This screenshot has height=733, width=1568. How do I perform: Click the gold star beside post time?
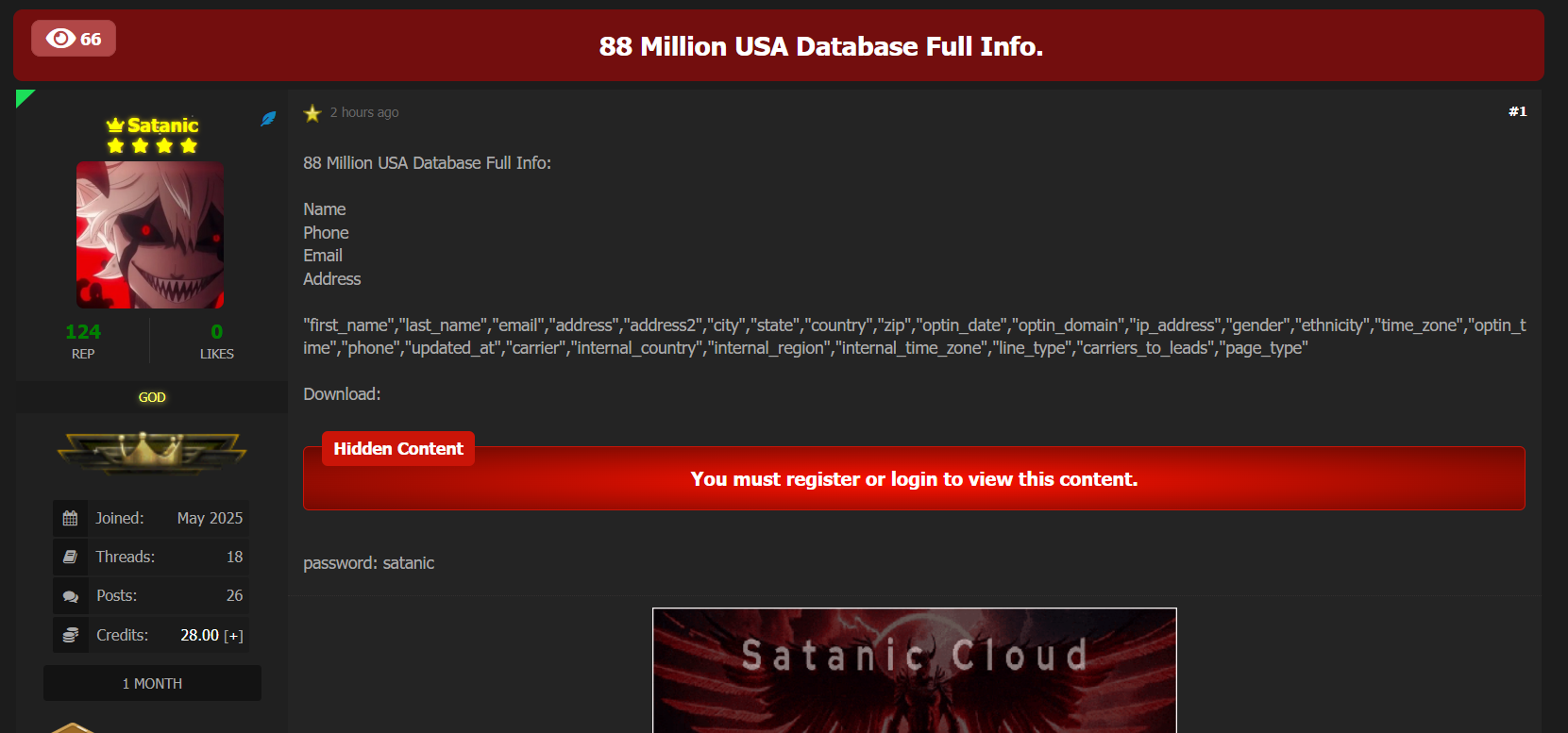(x=312, y=113)
